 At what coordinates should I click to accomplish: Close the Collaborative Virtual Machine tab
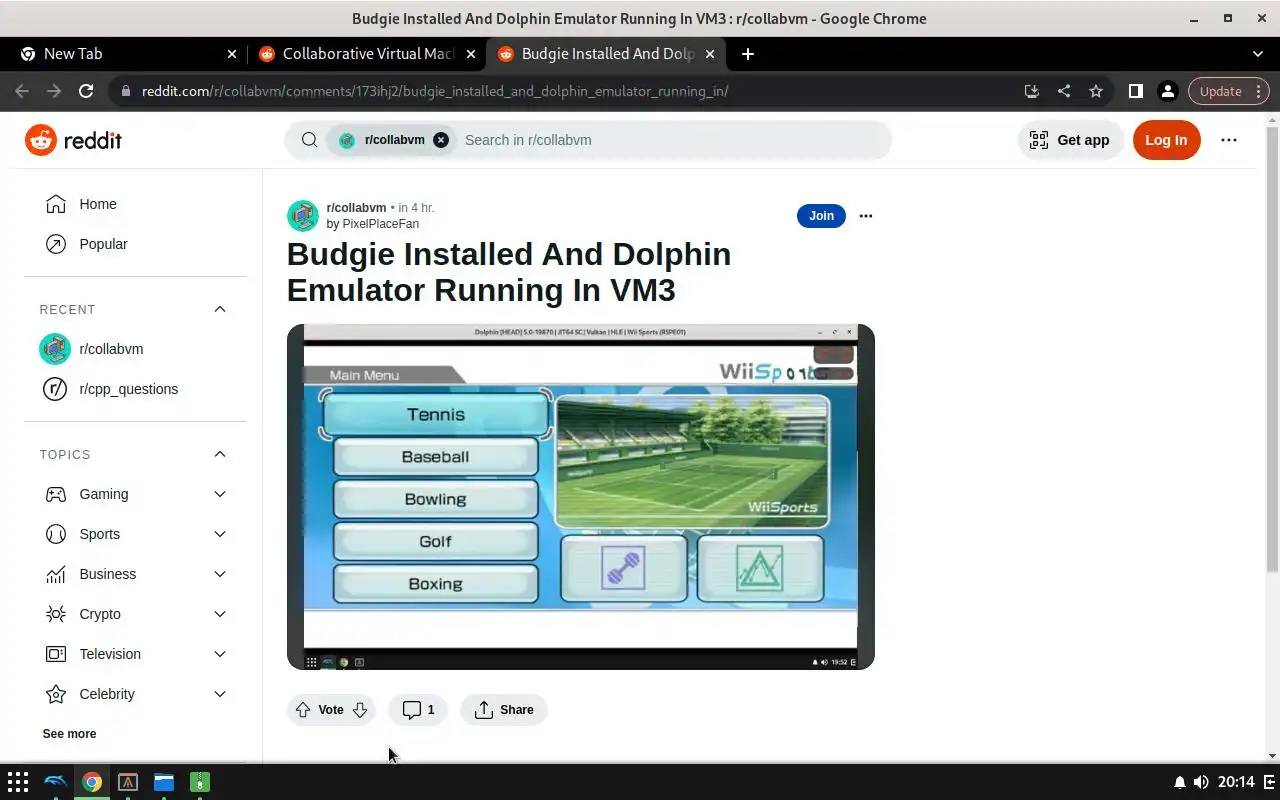pos(471,54)
